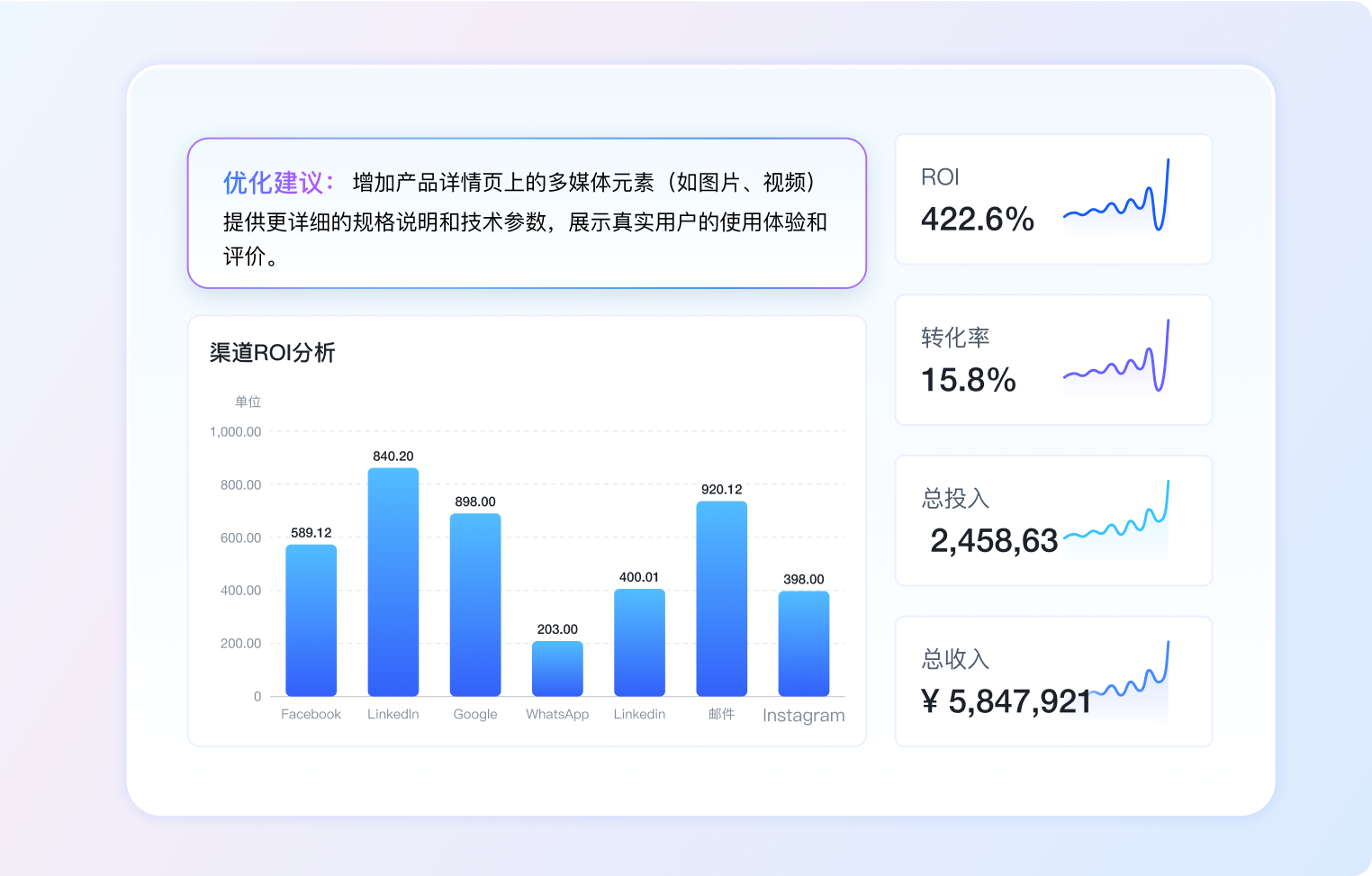Viewport: 1372px width, 876px height.
Task: Open the 转化率 15.8% metric card
Action: click(1053, 360)
